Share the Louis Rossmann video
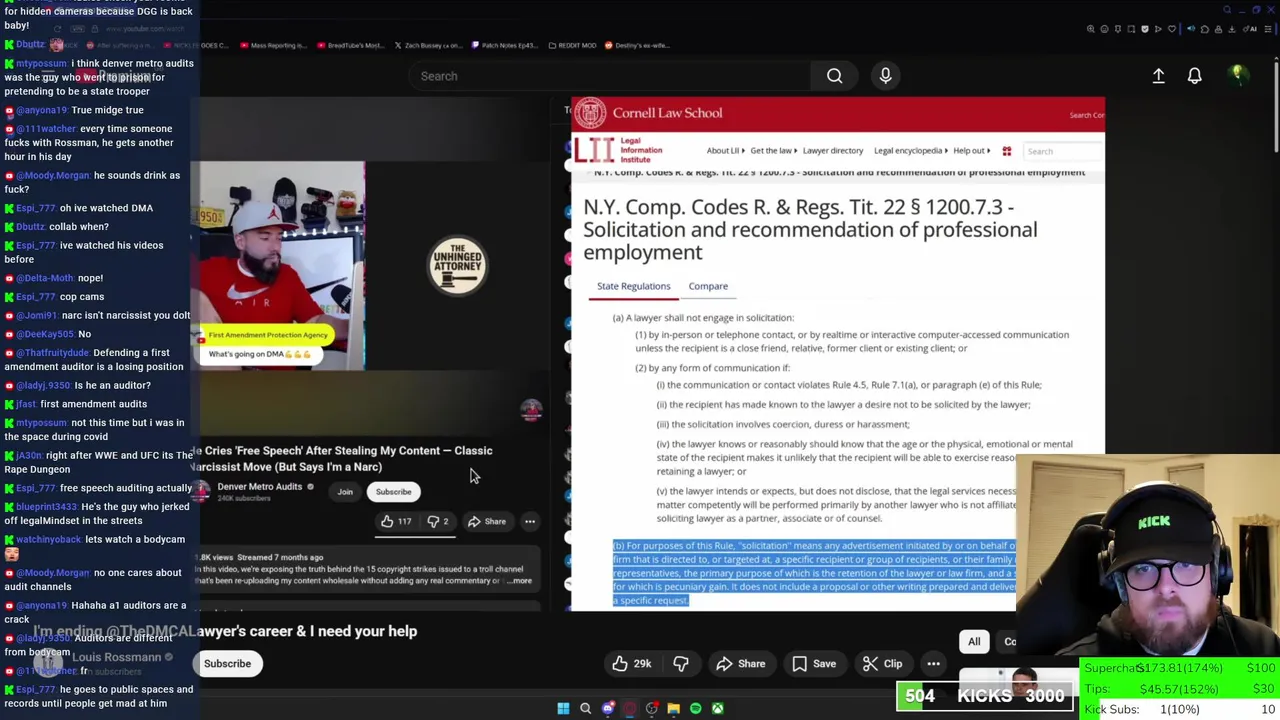The width and height of the screenshot is (1280, 720). click(741, 664)
